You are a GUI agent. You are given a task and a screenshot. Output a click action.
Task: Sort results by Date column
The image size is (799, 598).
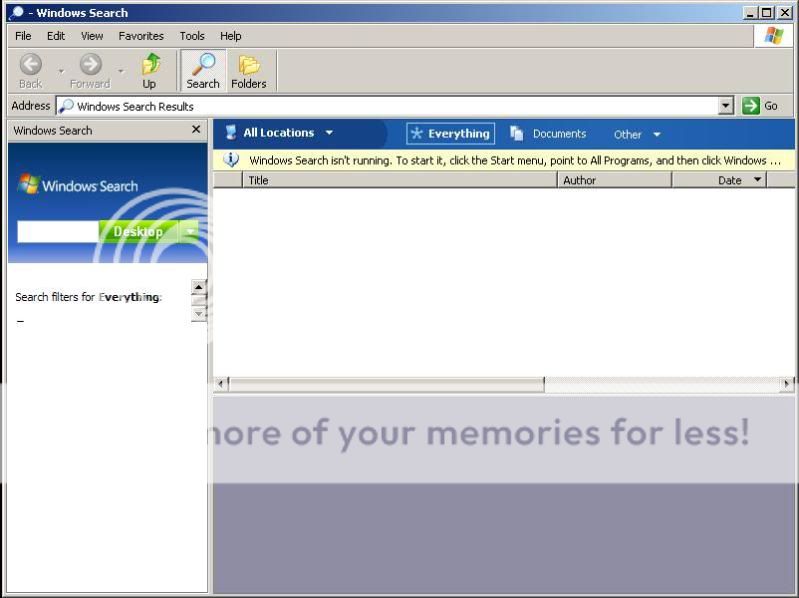tap(719, 180)
